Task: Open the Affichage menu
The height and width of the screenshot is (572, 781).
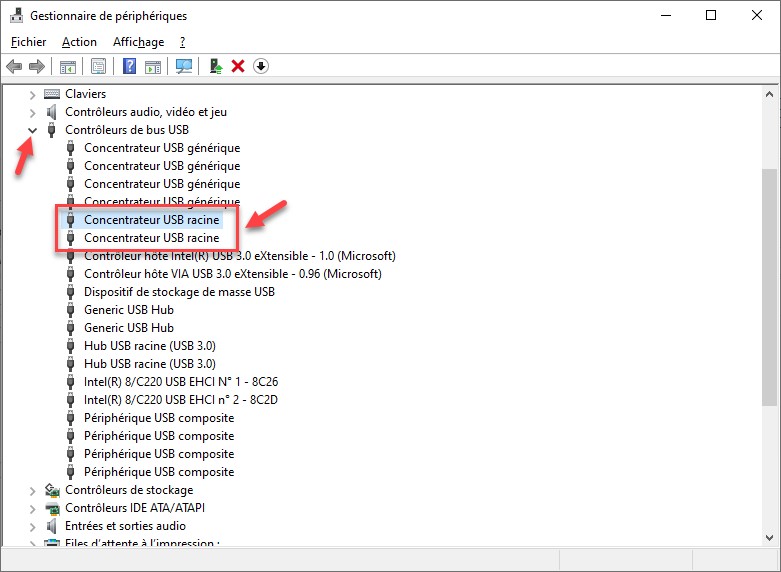Action: click(138, 42)
